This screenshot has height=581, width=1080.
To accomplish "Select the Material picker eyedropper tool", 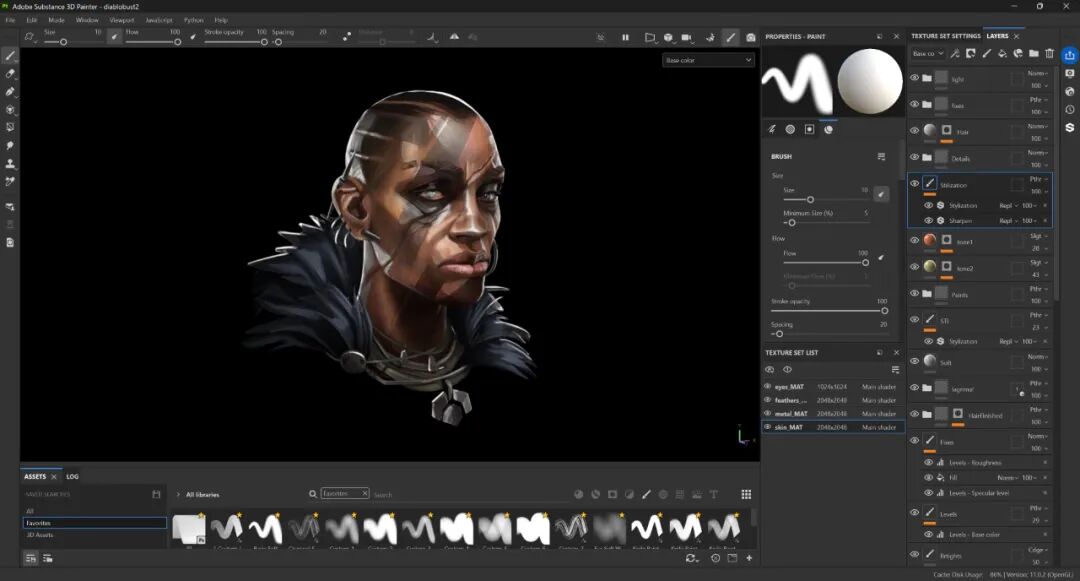I will (x=10, y=182).
